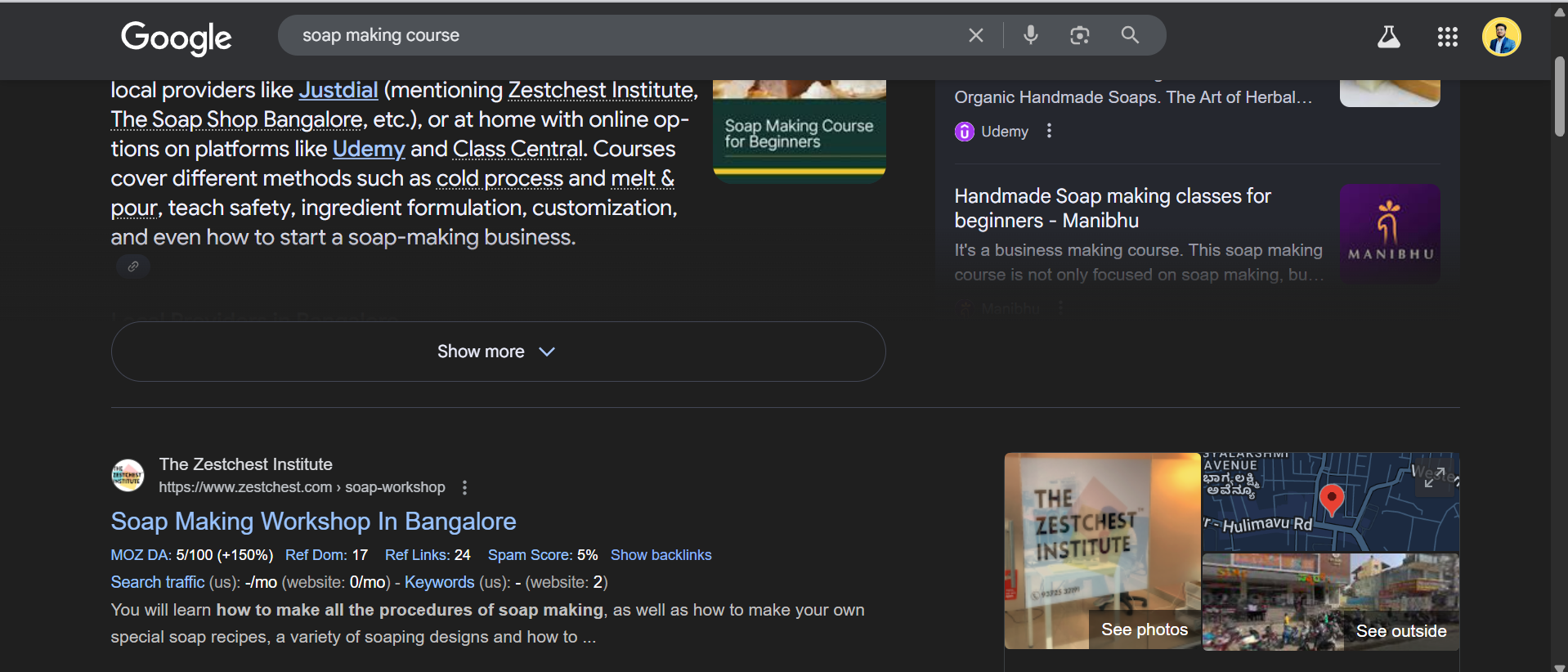Click See photos of Zestchest Institute
This screenshot has height=672, width=1568.
coord(1144,629)
